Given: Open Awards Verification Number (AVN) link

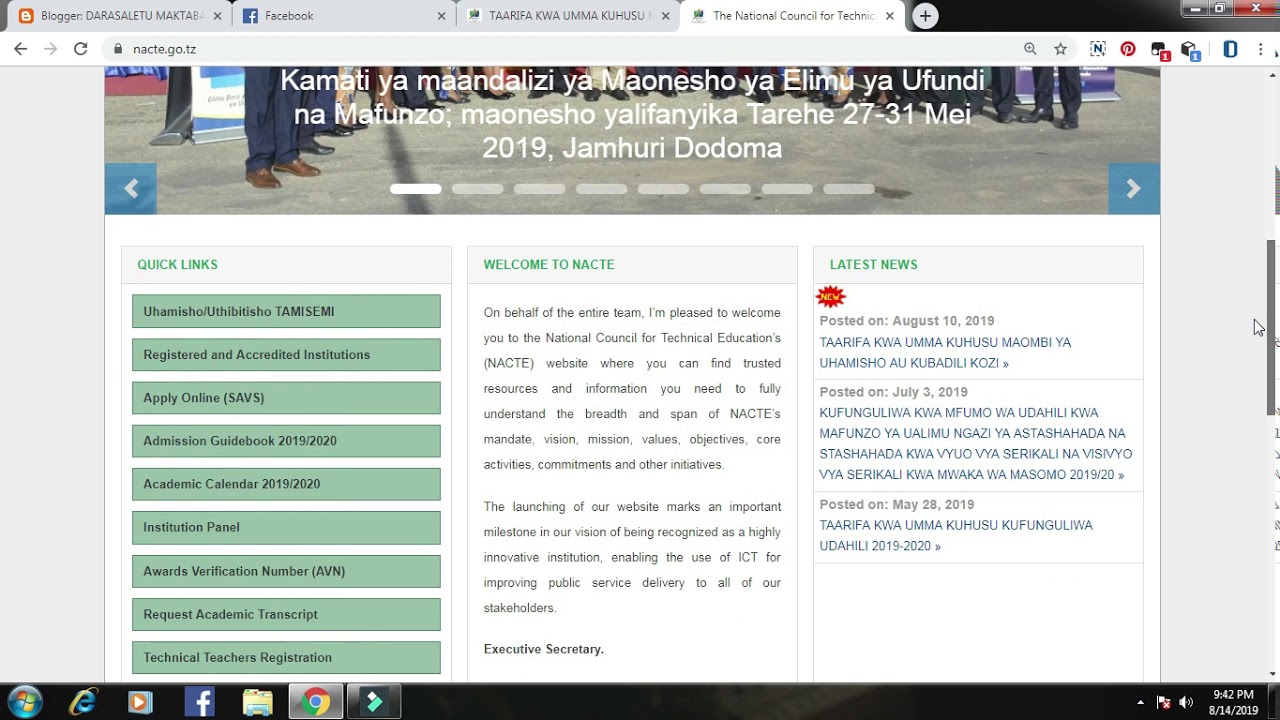Looking at the screenshot, I should (286, 571).
